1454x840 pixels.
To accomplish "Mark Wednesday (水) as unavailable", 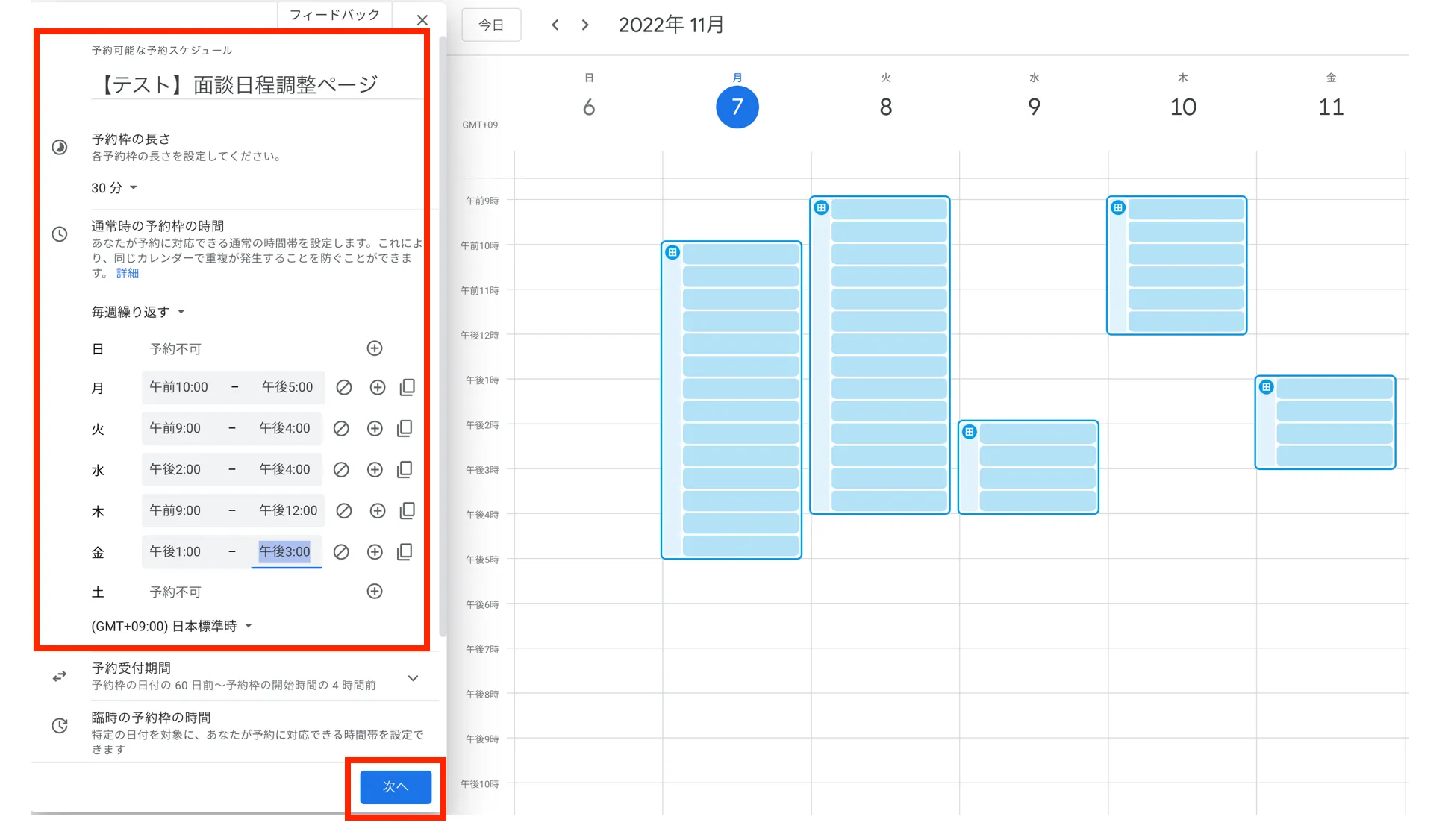I will [x=341, y=469].
